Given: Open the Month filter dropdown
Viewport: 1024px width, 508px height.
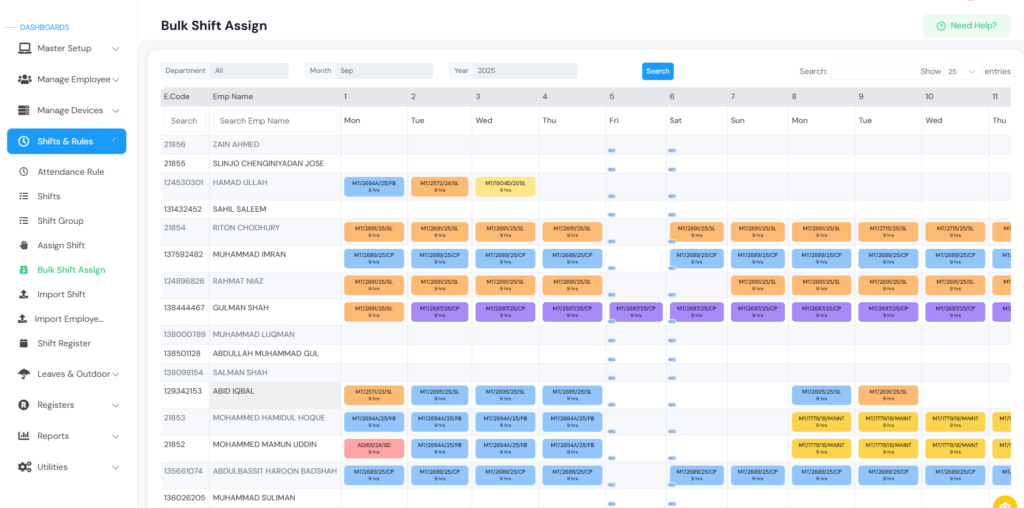Looking at the screenshot, I should point(384,71).
